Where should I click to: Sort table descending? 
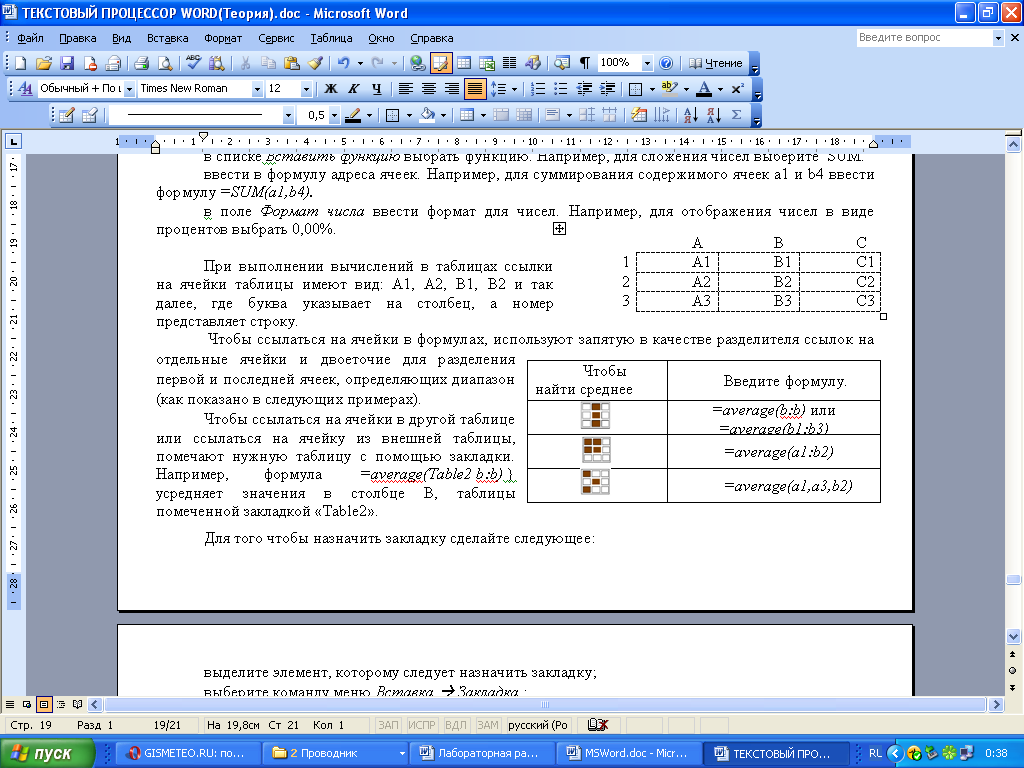(x=713, y=115)
